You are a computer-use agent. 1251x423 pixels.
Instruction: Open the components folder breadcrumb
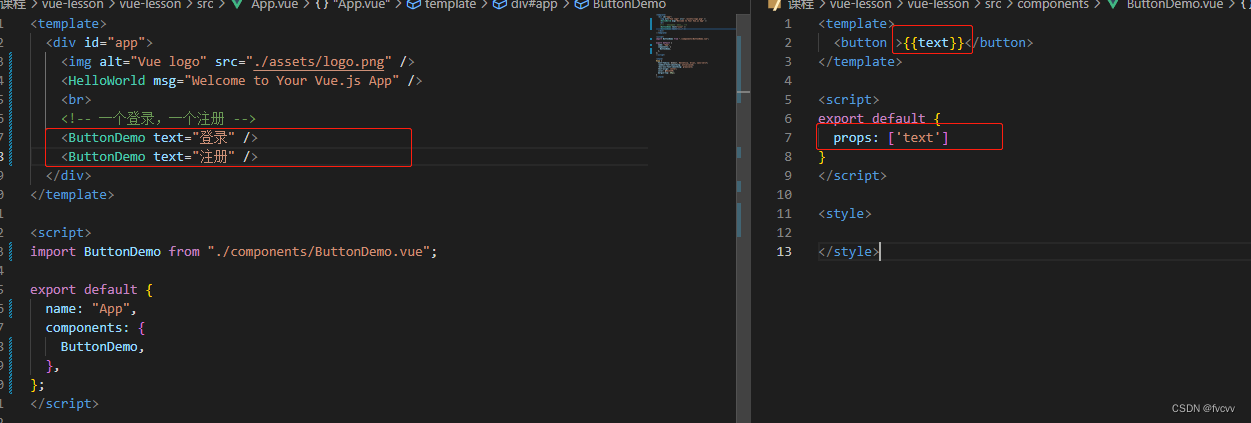tap(1053, 4)
